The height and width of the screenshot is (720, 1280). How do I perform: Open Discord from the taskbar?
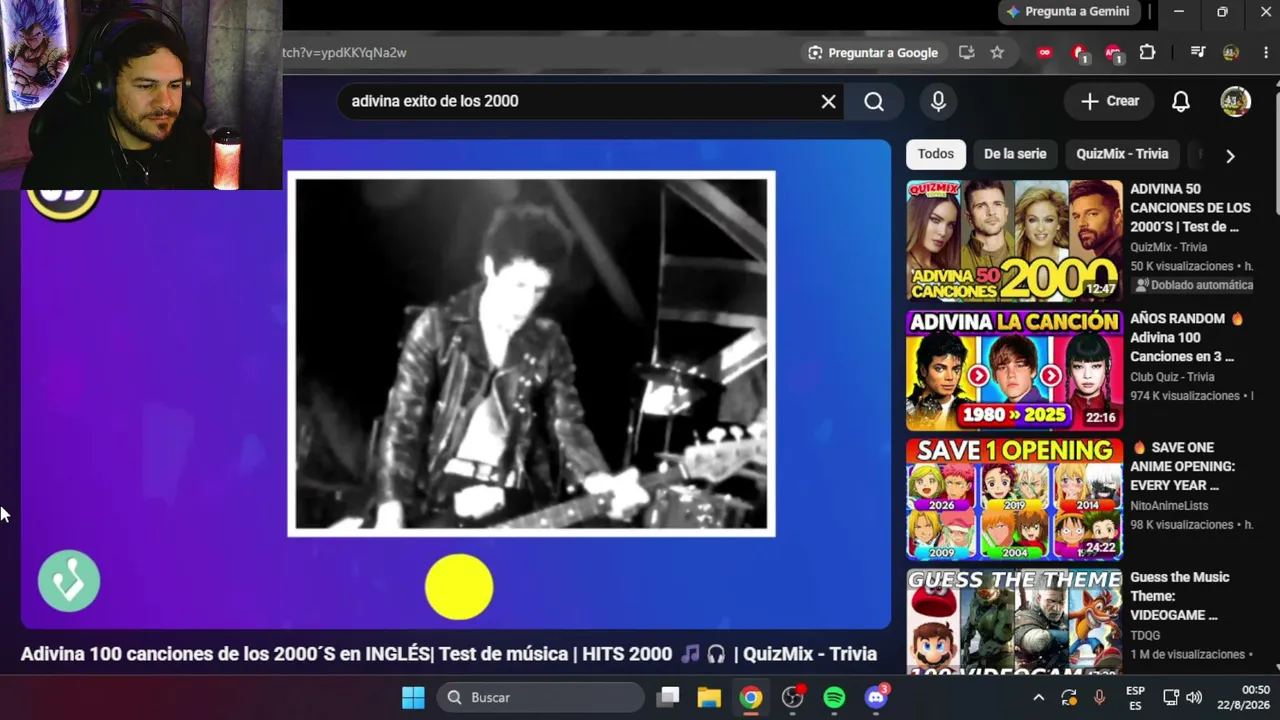tap(876, 697)
